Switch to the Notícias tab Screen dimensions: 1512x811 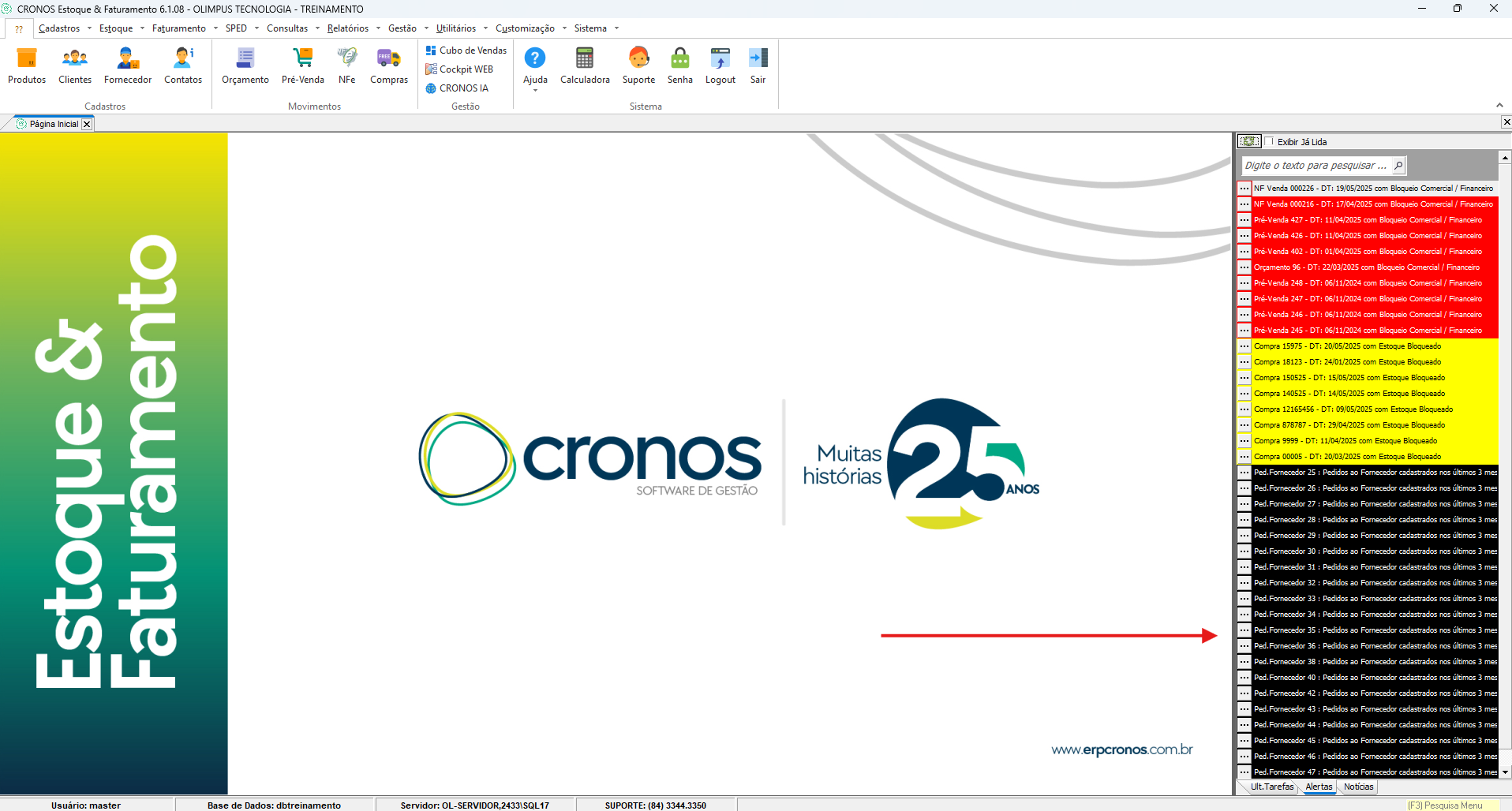[x=1358, y=787]
